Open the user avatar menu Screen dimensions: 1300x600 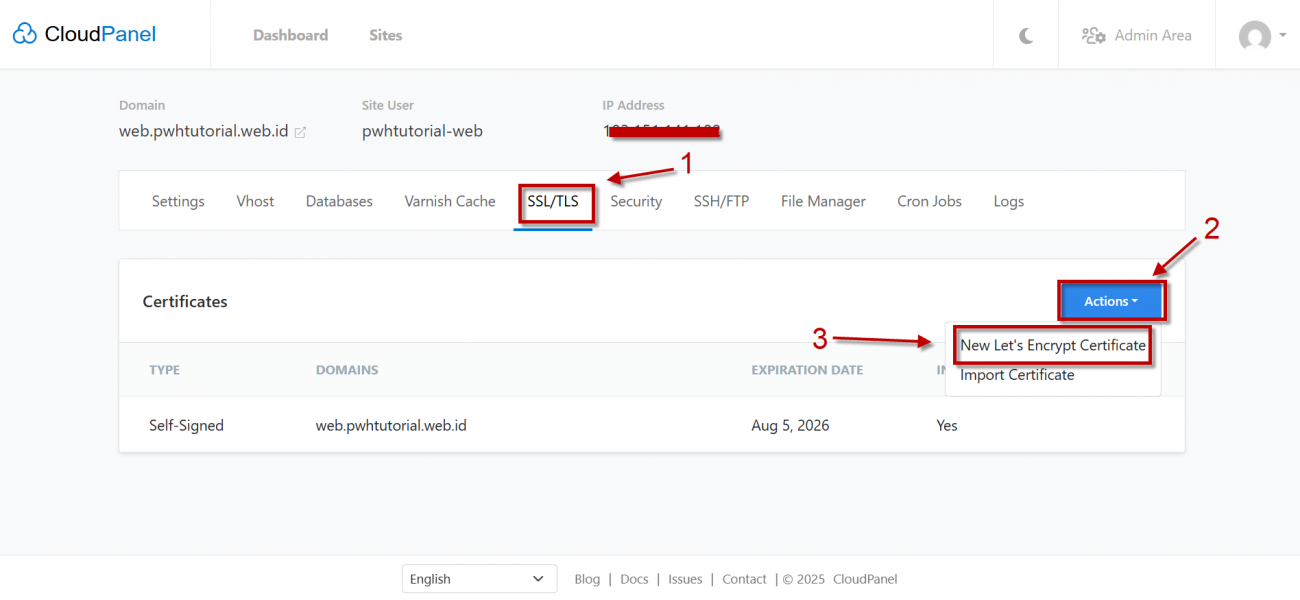click(1262, 36)
